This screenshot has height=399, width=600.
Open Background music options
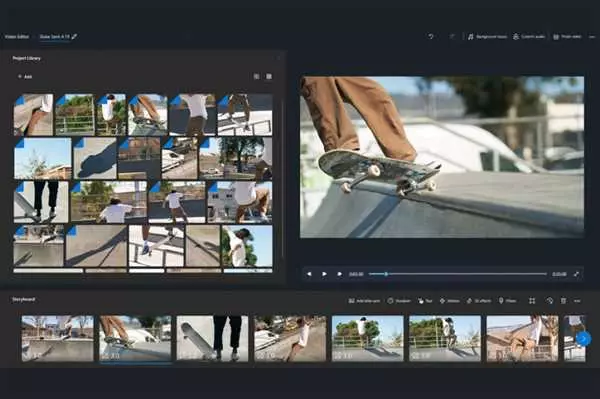click(488, 37)
